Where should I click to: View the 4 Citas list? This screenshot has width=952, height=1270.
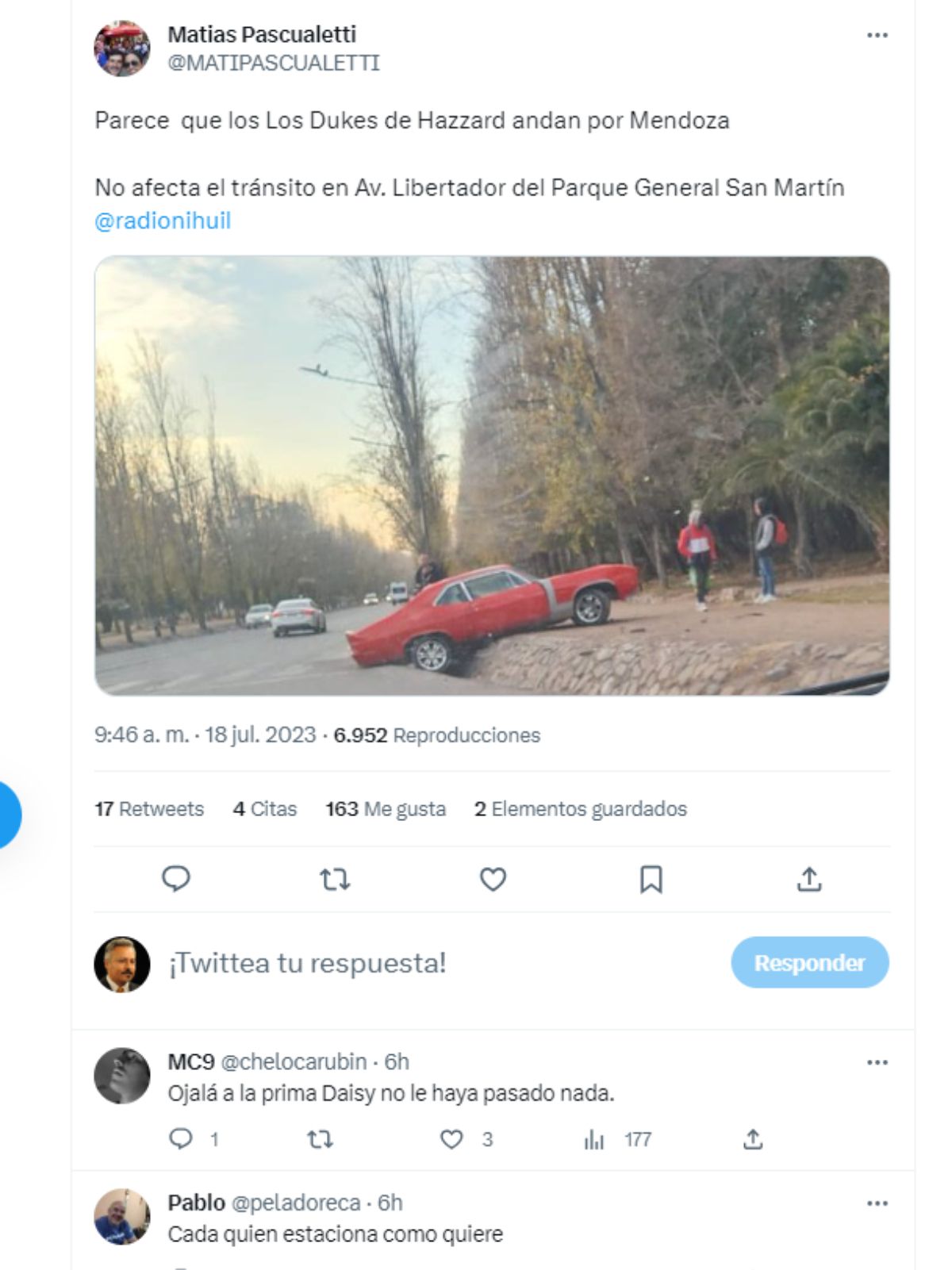coord(265,809)
